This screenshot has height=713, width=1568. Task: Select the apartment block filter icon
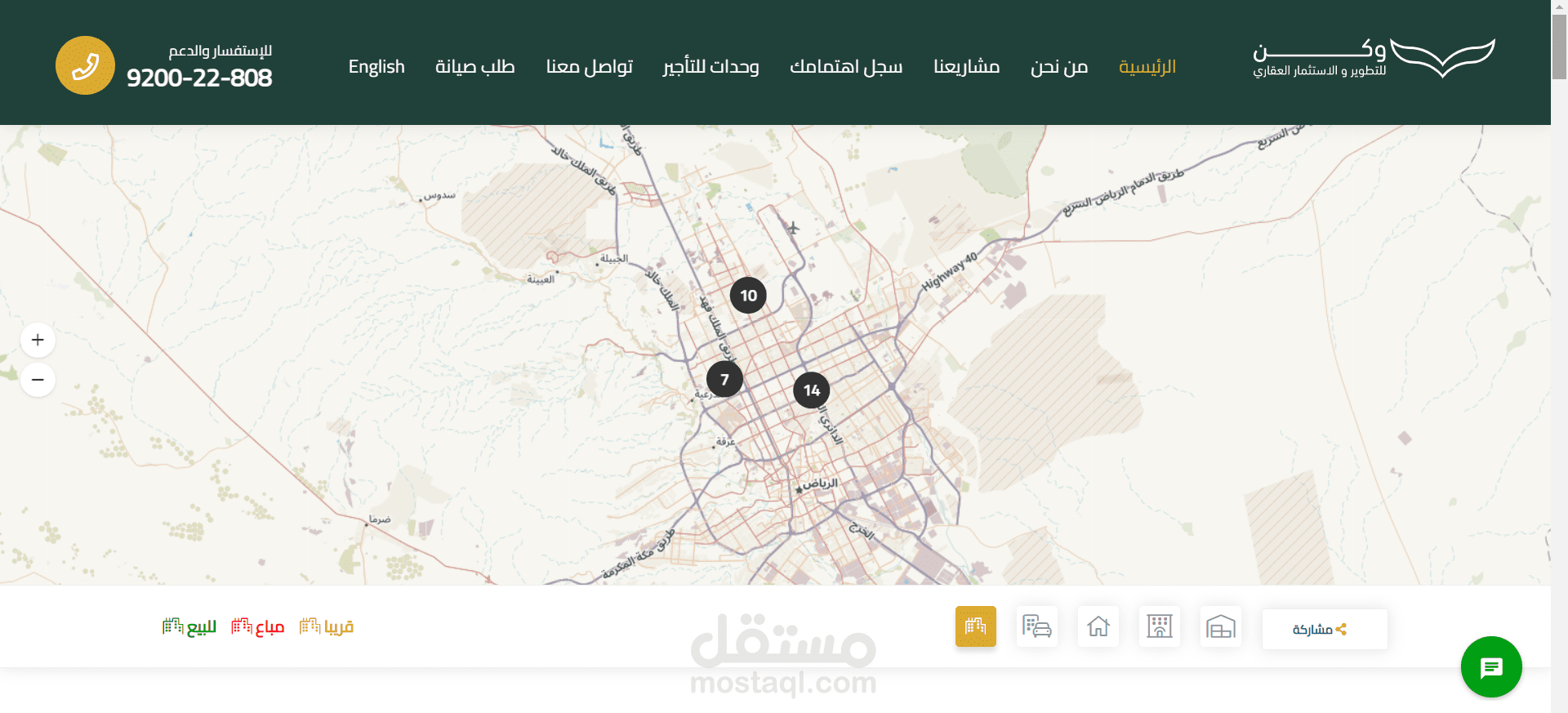click(1160, 626)
